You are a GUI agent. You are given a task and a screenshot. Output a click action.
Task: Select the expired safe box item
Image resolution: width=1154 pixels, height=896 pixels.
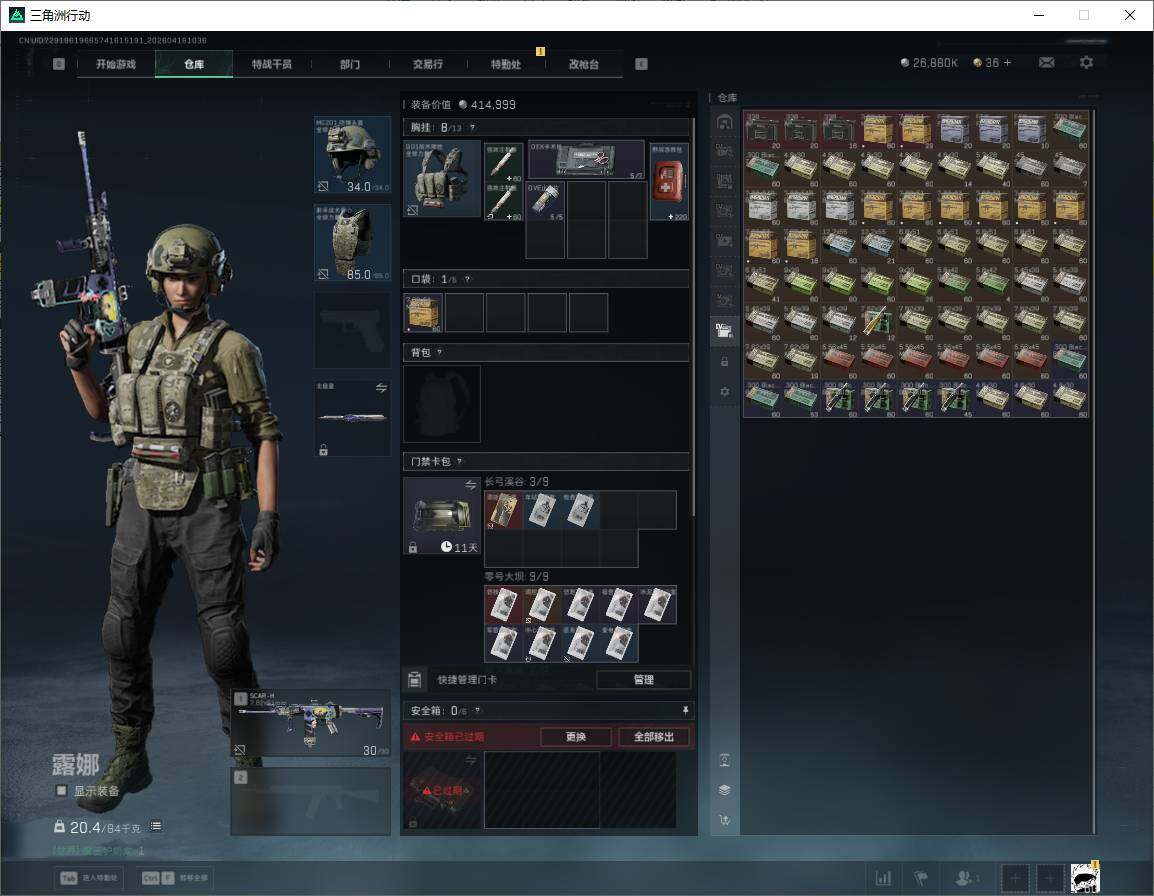click(442, 790)
